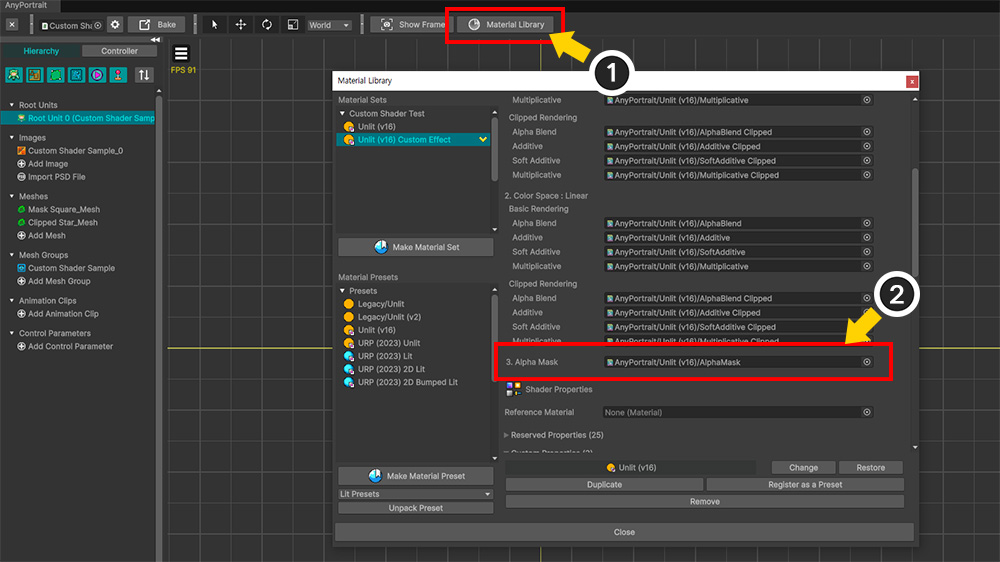Image resolution: width=1000 pixels, height=562 pixels.
Task: Select the Control Parameters filter icon
Action: [118, 75]
